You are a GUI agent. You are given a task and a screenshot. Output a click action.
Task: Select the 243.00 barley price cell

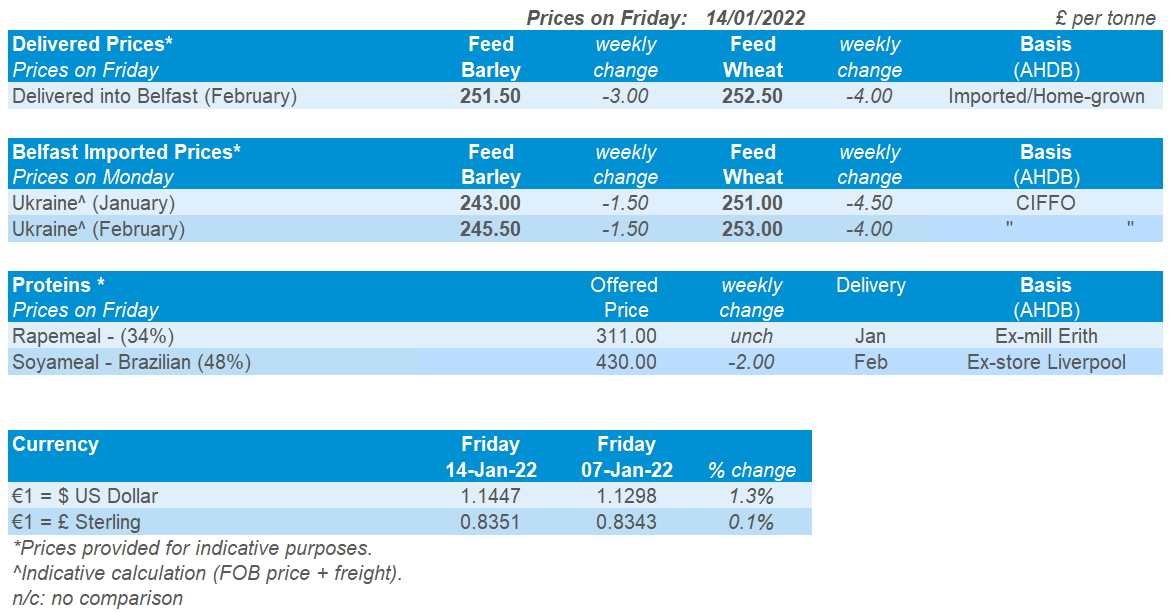pyautogui.click(x=490, y=203)
